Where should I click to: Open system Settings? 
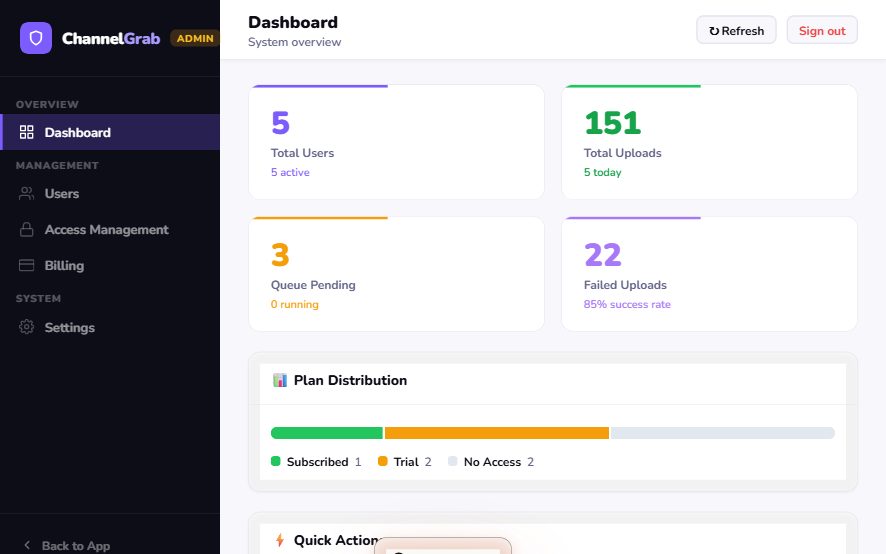point(110,327)
